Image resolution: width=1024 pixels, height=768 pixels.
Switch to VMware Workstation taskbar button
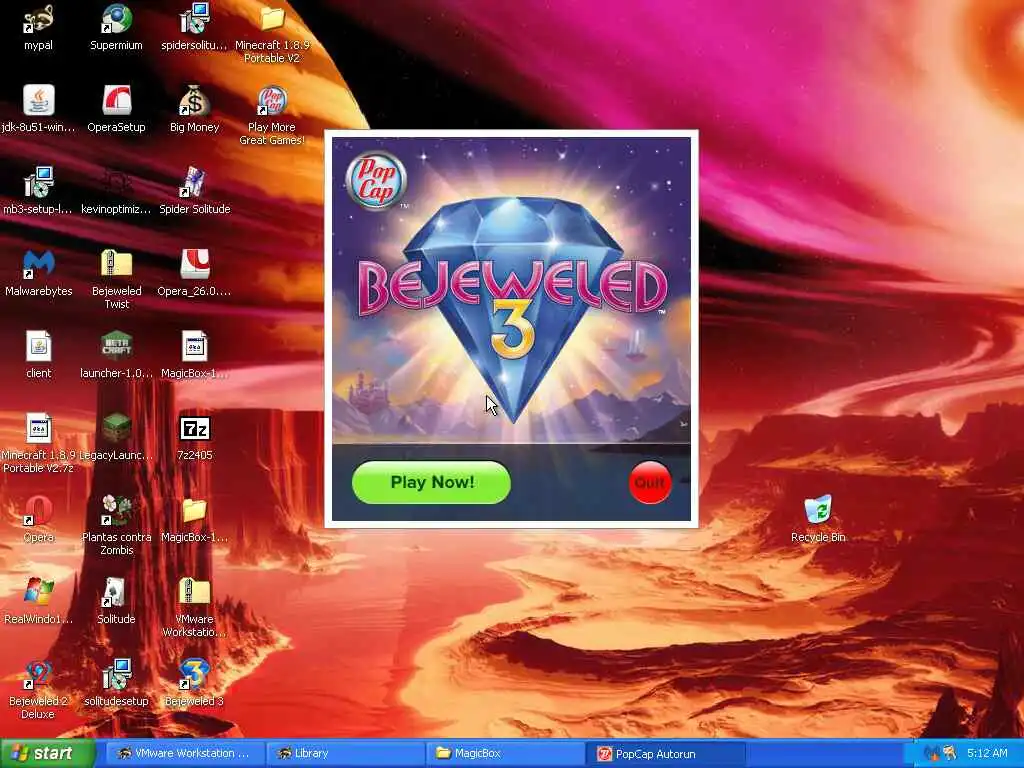184,754
